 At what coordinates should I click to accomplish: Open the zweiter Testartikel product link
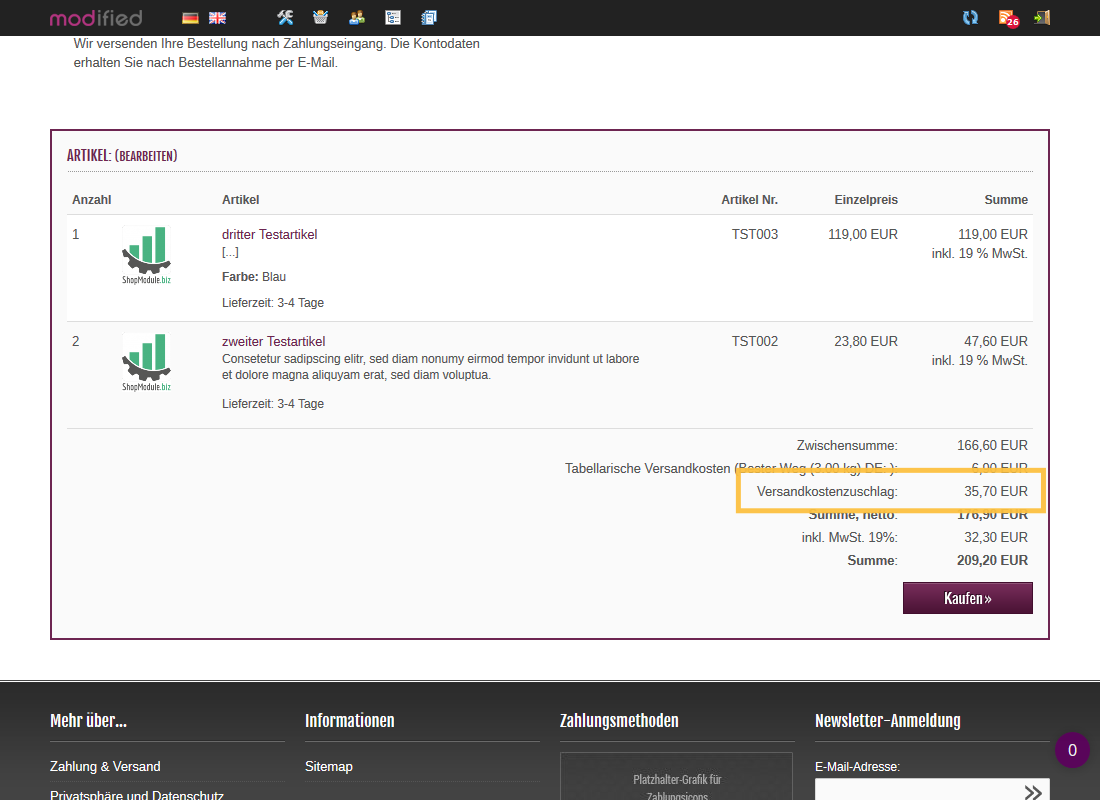tap(273, 341)
